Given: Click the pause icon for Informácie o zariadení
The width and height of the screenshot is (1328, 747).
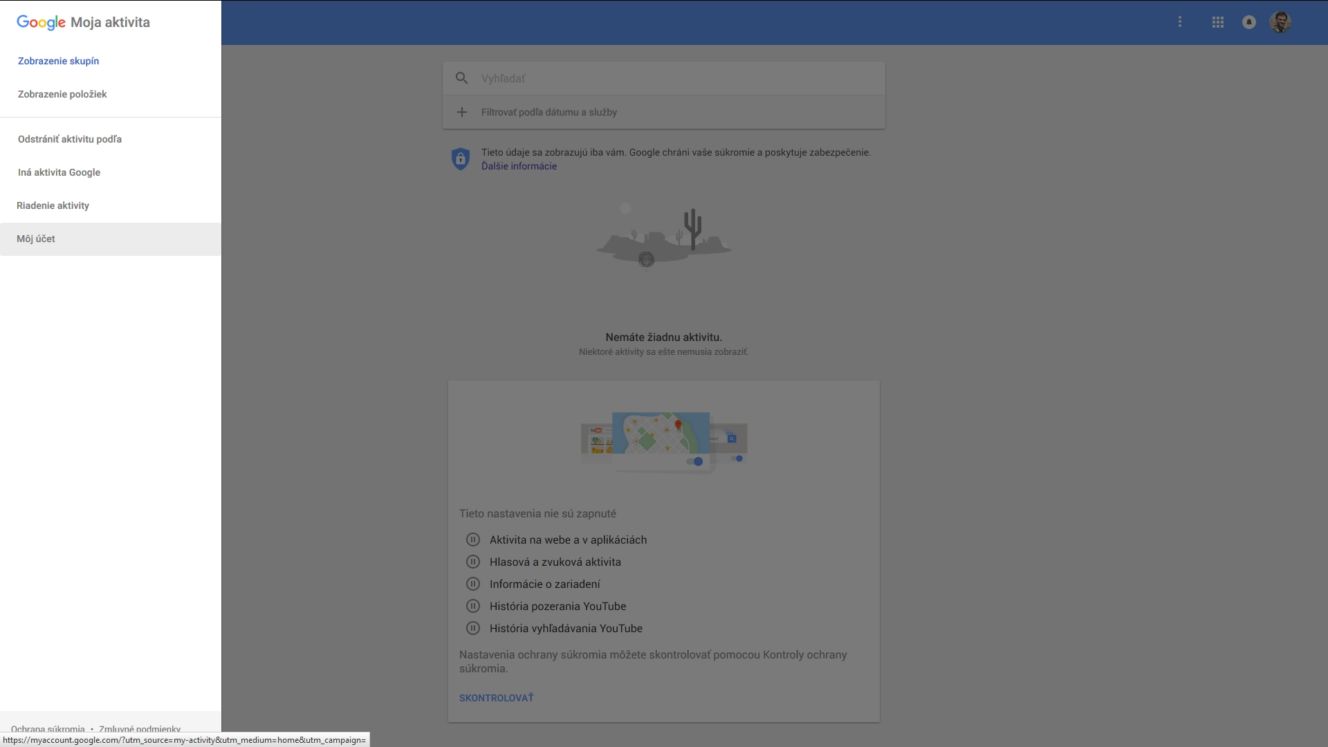Looking at the screenshot, I should click(473, 584).
